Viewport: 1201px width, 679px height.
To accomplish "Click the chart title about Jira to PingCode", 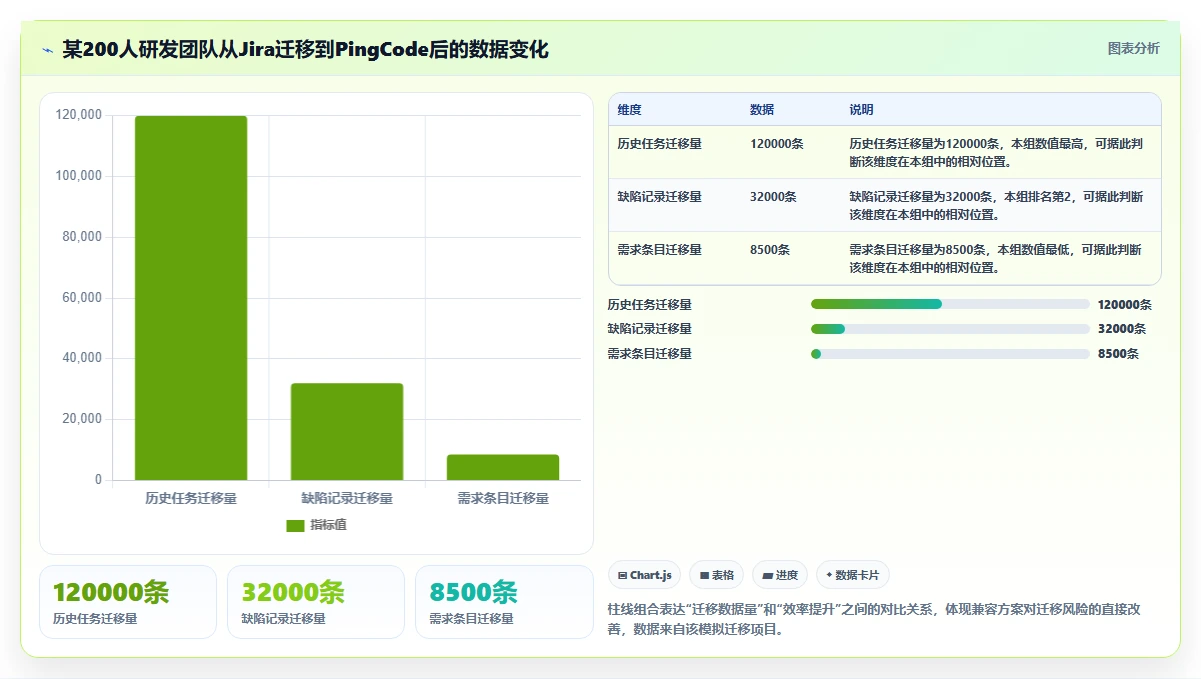I will [305, 50].
